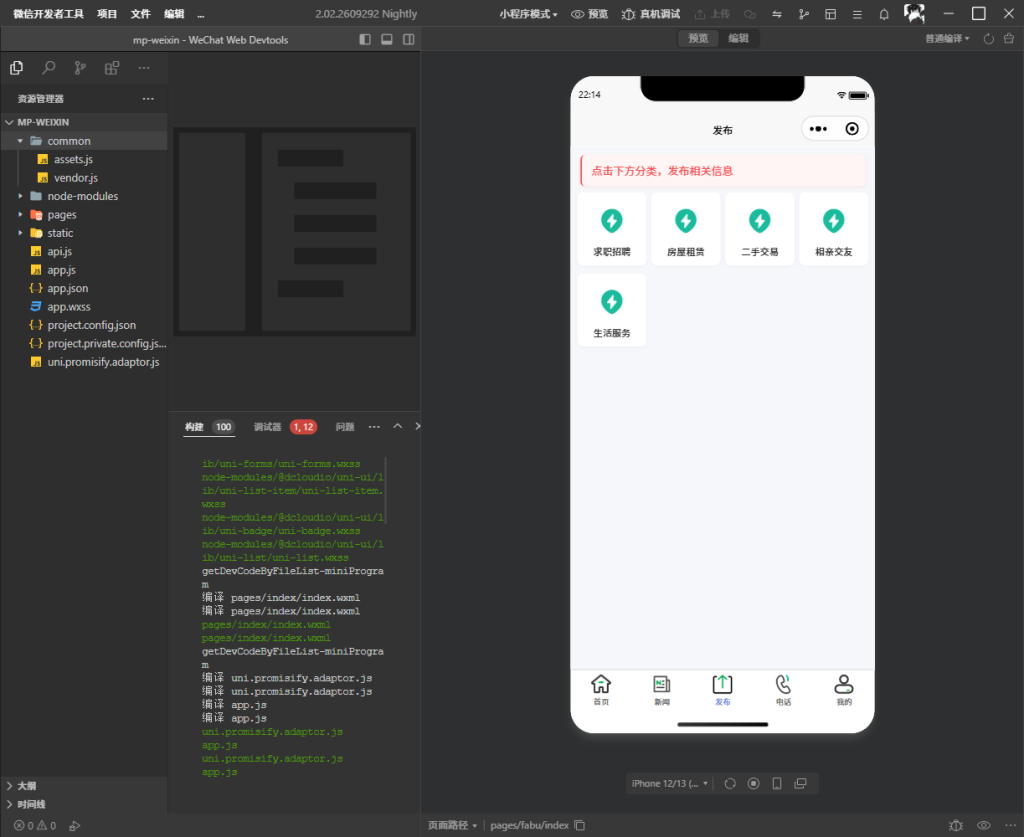Select the 编辑 mode button above simulator

[739, 39]
